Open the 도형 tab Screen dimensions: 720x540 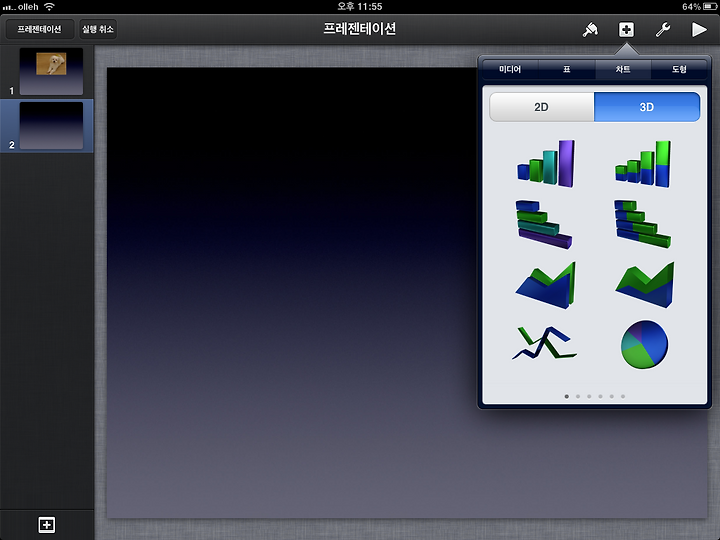(679, 69)
